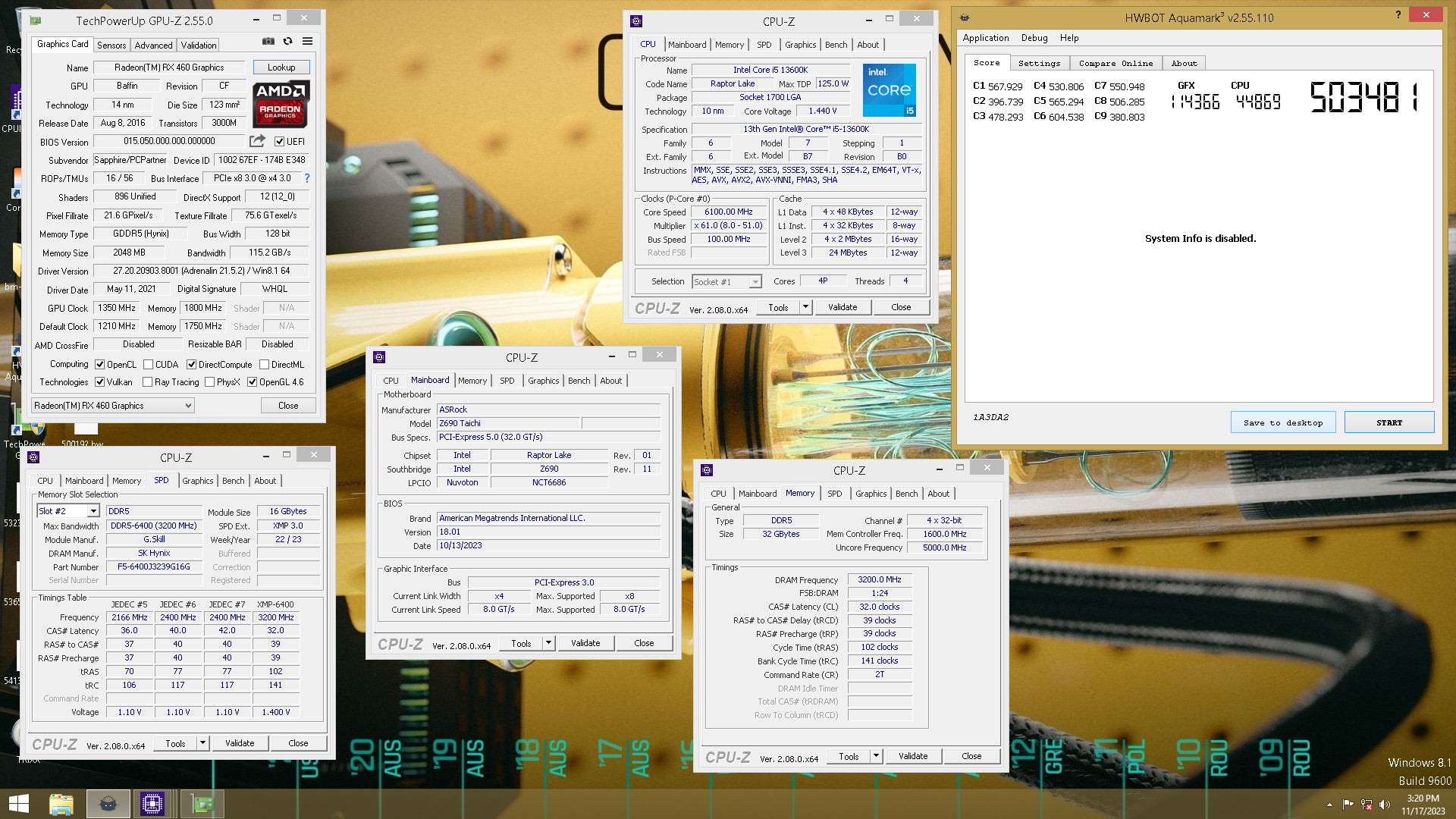The width and height of the screenshot is (1456, 819).
Task: Toggle the DirectCompute checkbox
Action: point(192,365)
